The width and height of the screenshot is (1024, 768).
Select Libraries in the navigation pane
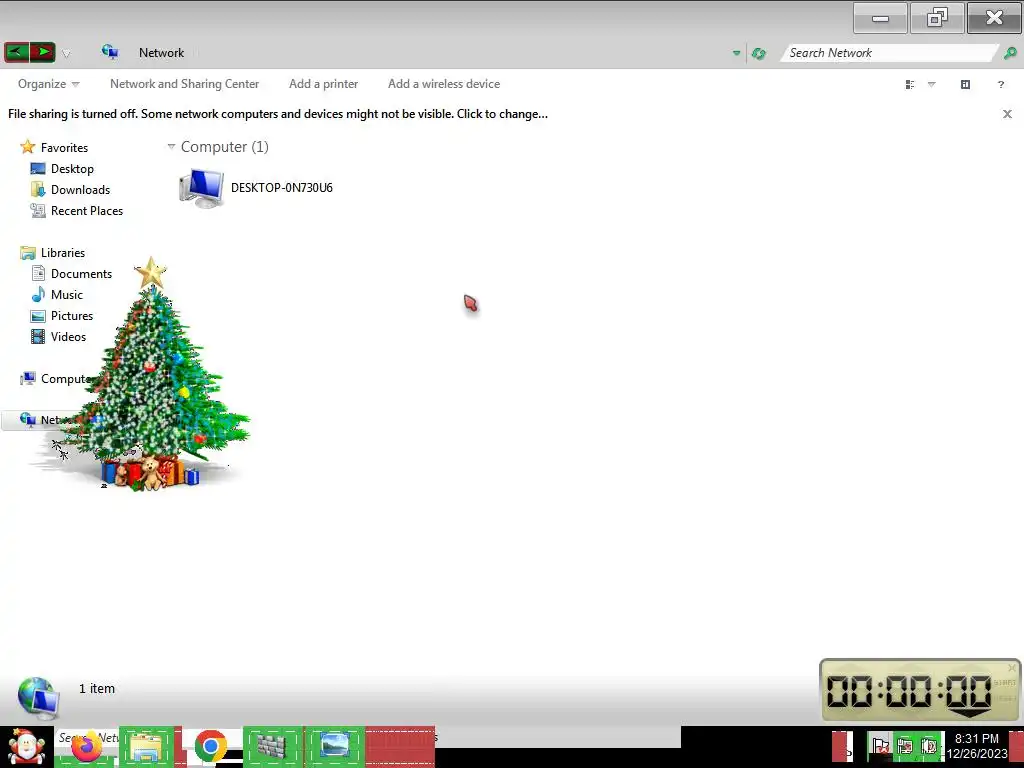coord(63,253)
